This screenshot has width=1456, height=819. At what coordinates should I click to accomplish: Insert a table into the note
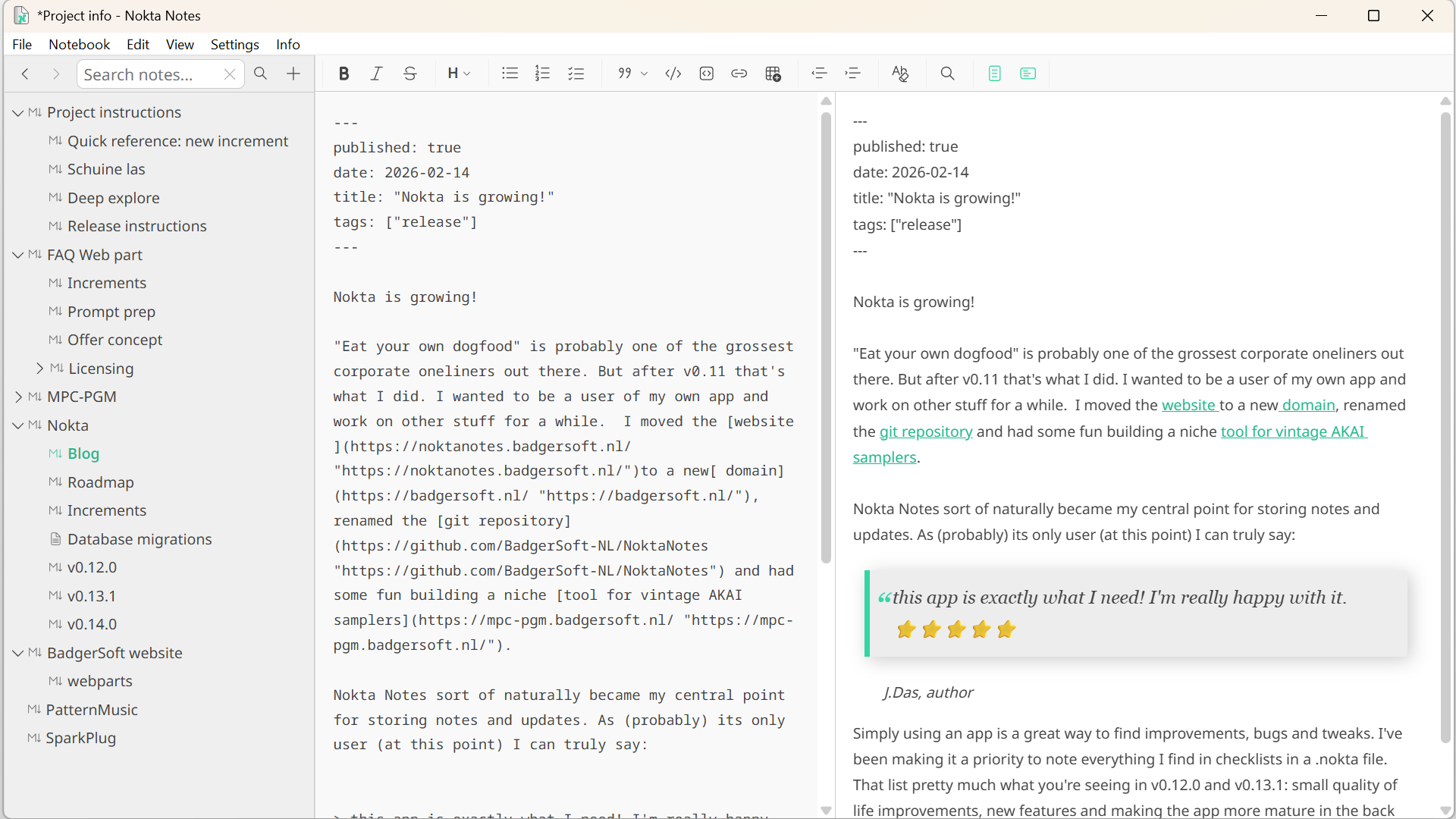click(773, 73)
